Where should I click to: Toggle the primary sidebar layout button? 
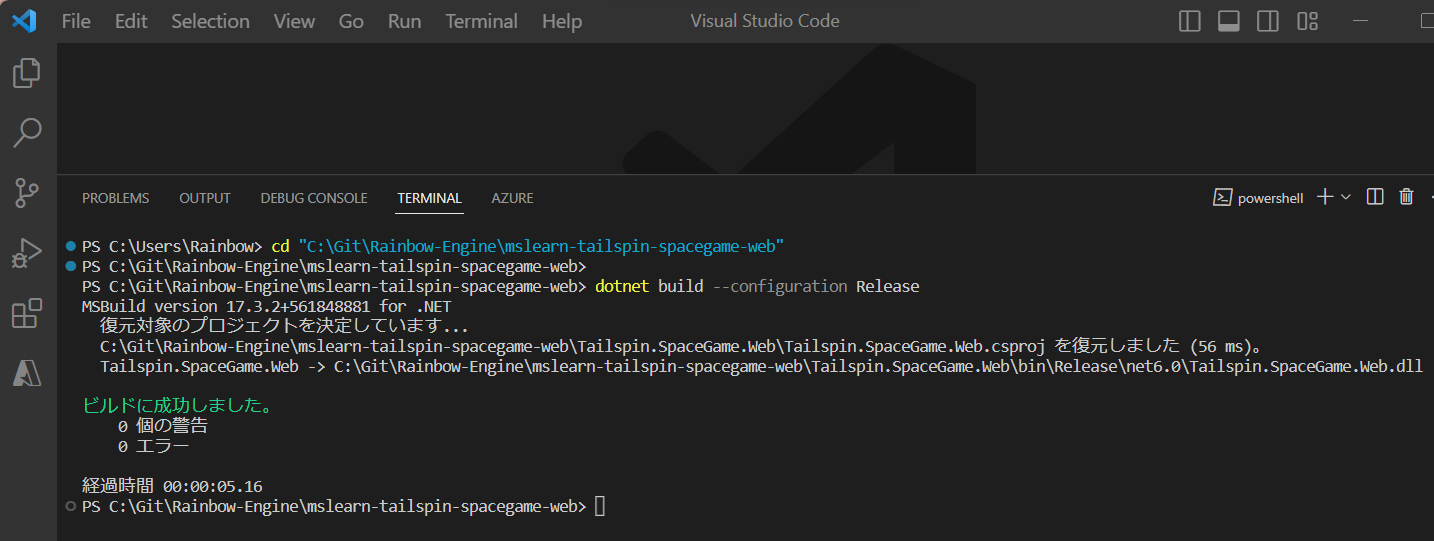point(1190,21)
